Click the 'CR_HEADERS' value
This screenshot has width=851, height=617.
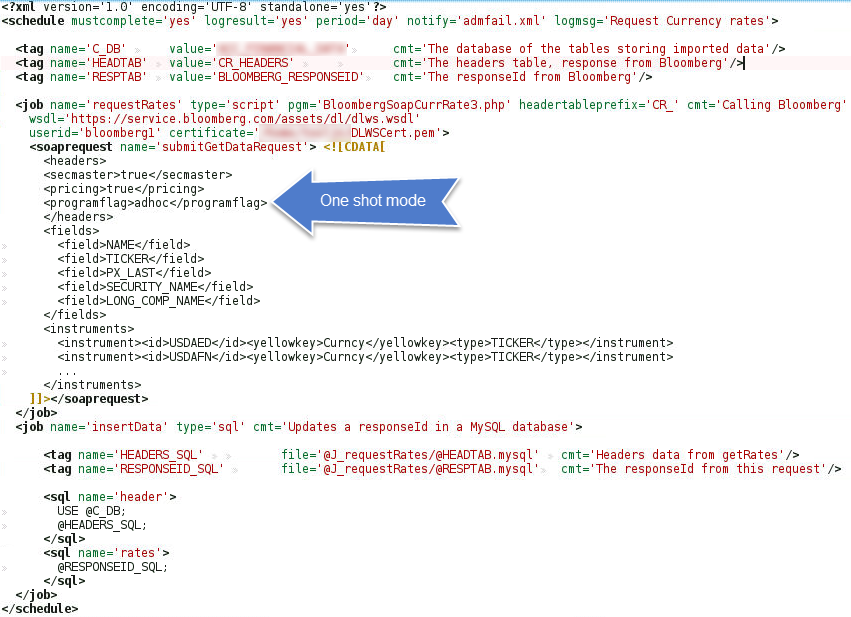coord(253,63)
